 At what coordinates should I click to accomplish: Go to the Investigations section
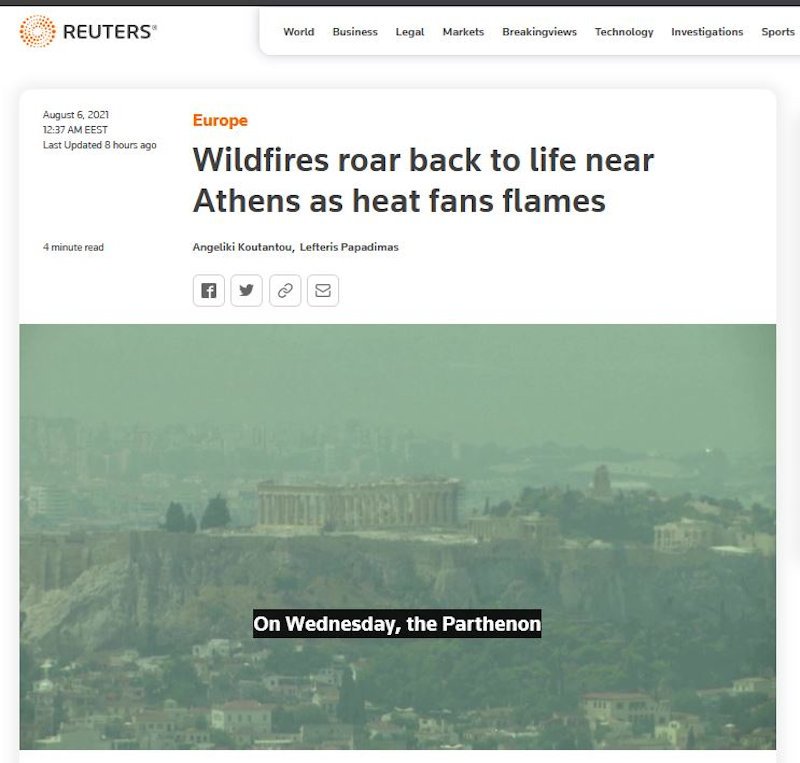tap(707, 32)
